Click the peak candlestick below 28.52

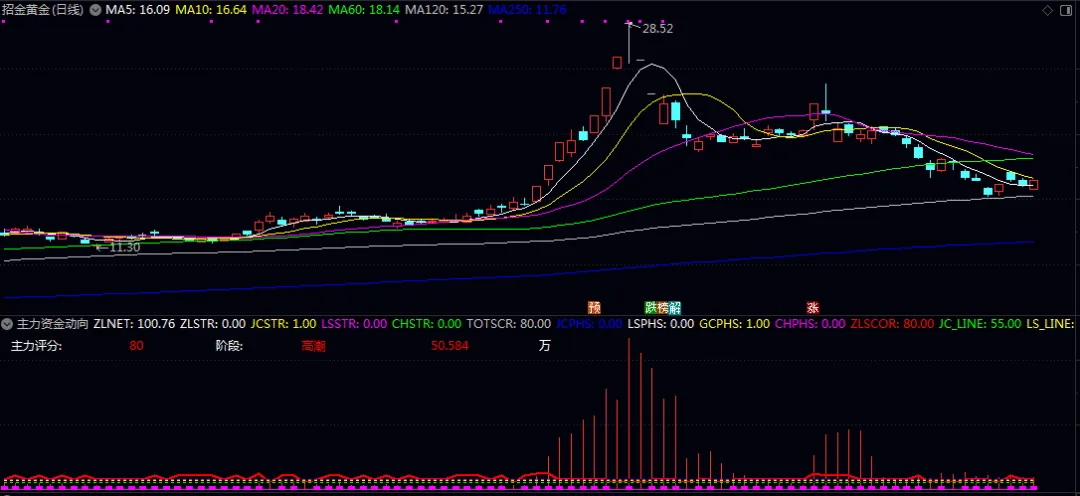pyautogui.click(x=629, y=45)
